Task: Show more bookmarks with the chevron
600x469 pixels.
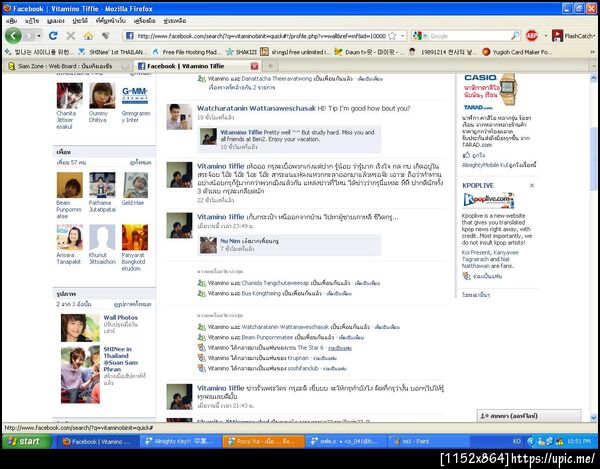Action: [593, 52]
